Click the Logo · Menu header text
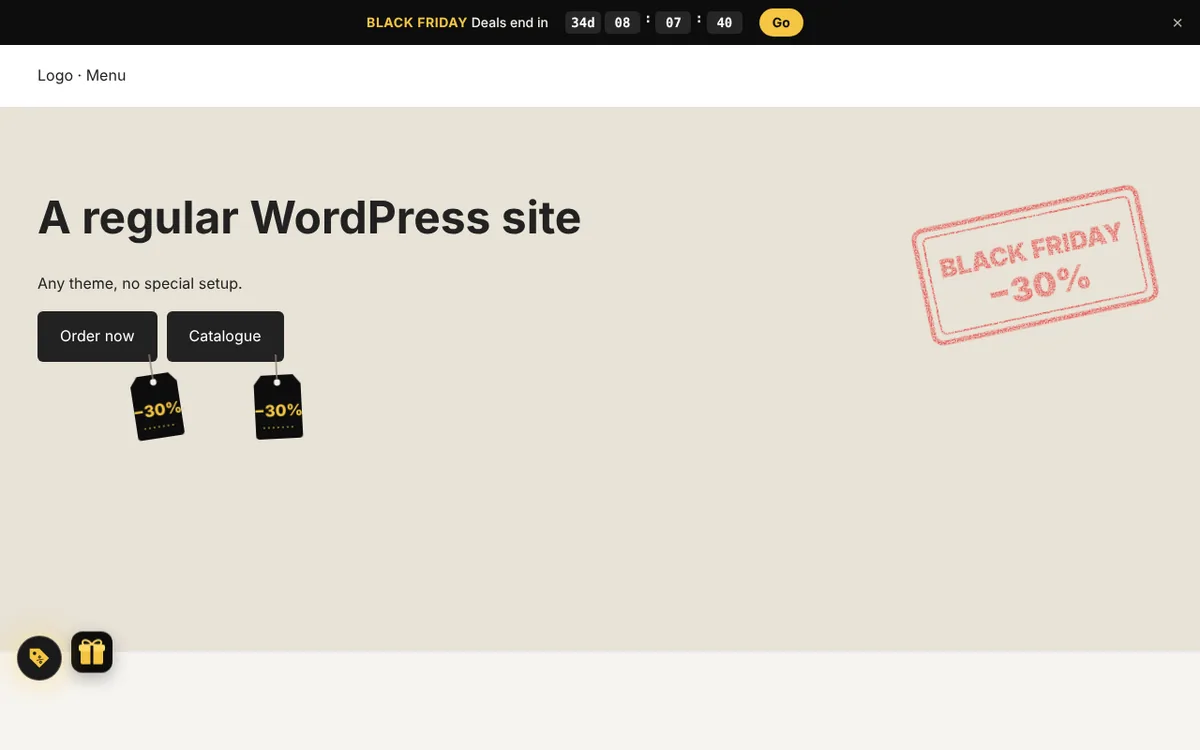The width and height of the screenshot is (1200, 750). 82,75
